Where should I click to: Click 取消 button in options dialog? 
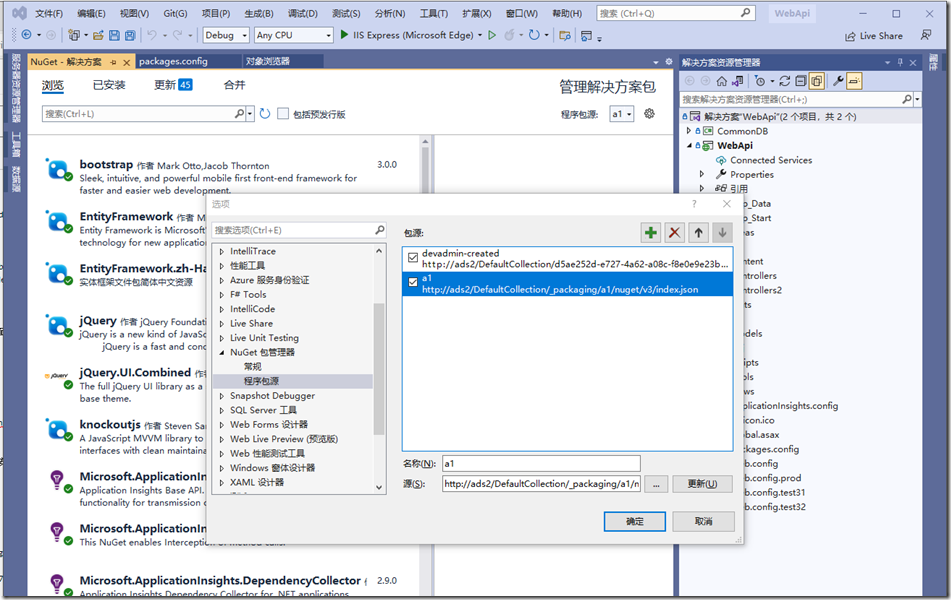[x=704, y=521]
